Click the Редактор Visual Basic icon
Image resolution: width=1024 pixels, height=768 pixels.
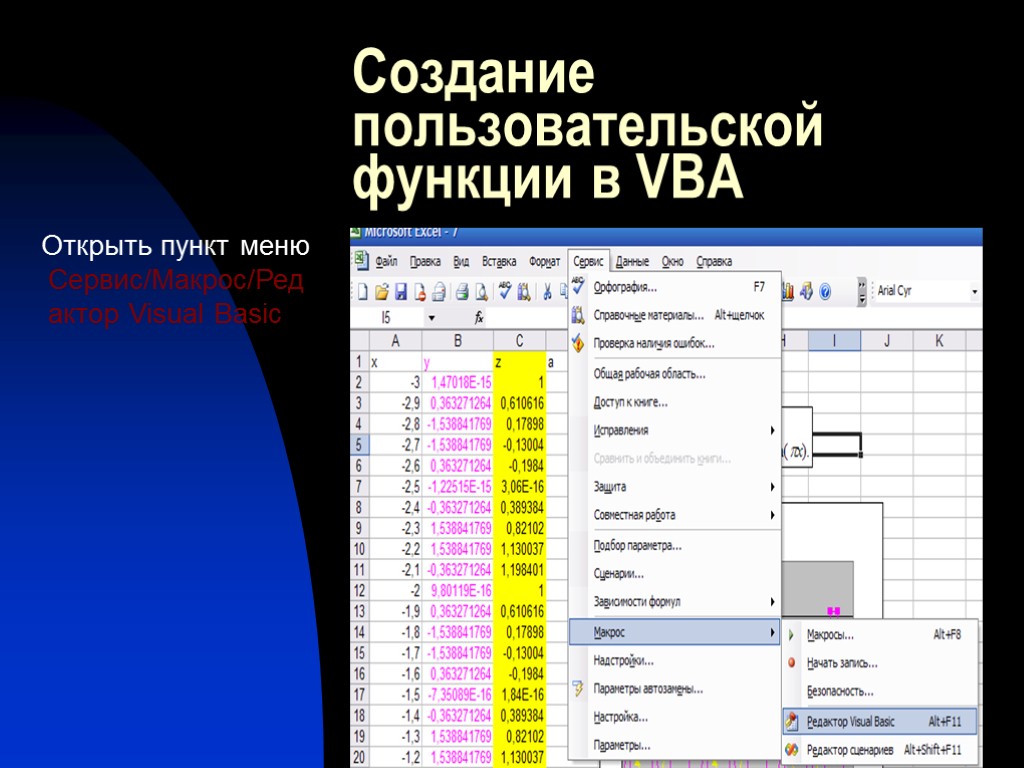point(792,721)
